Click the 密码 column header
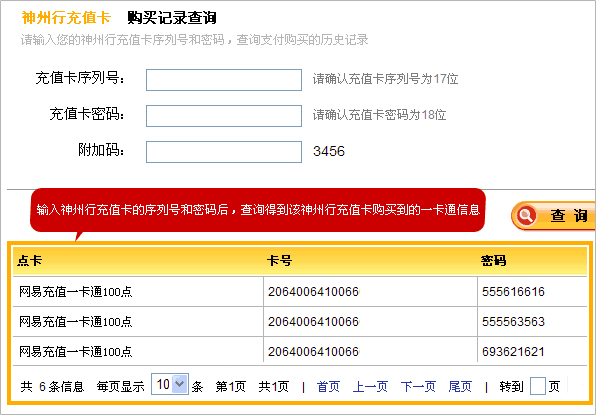Viewport: 596px width, 415px height. click(x=493, y=261)
